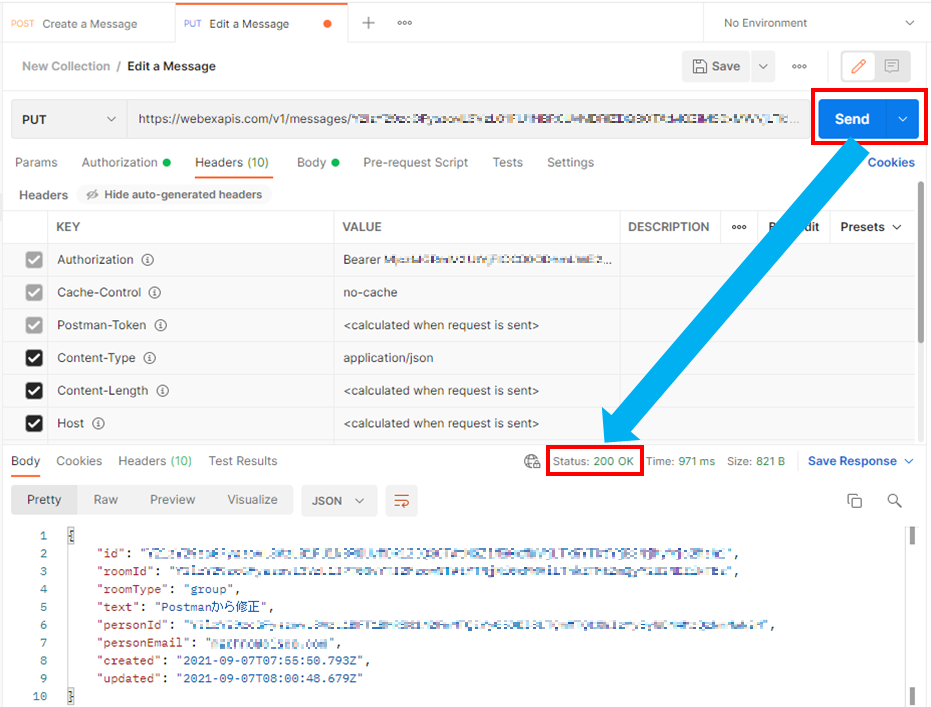This screenshot has width=931, height=707.
Task: Uncheck the Content-Length header checkbox
Action: 34,391
